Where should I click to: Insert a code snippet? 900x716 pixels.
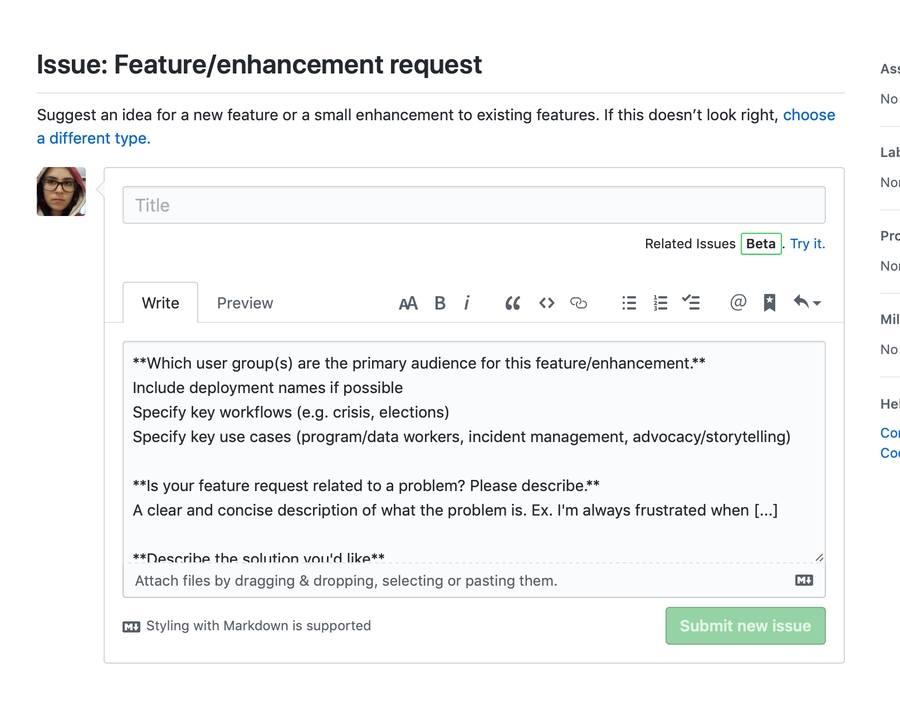pos(546,302)
